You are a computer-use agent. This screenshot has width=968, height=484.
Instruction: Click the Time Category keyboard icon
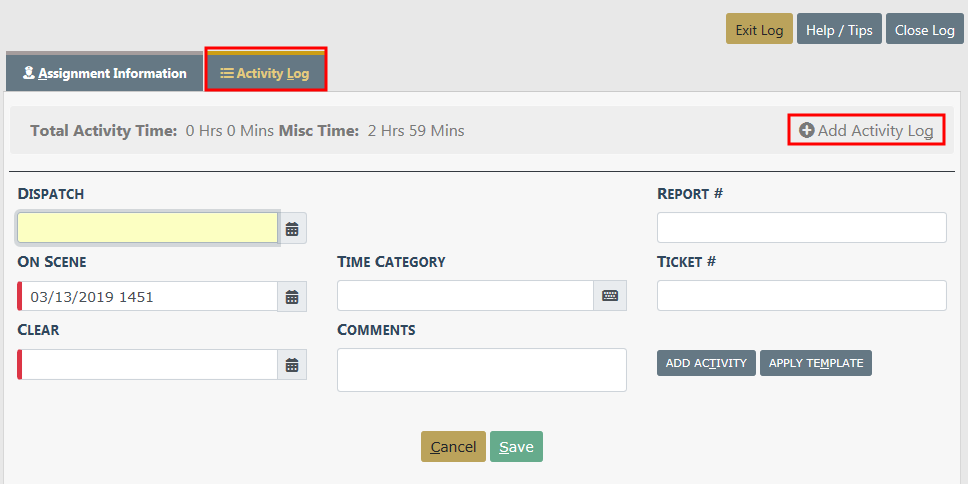coord(610,296)
